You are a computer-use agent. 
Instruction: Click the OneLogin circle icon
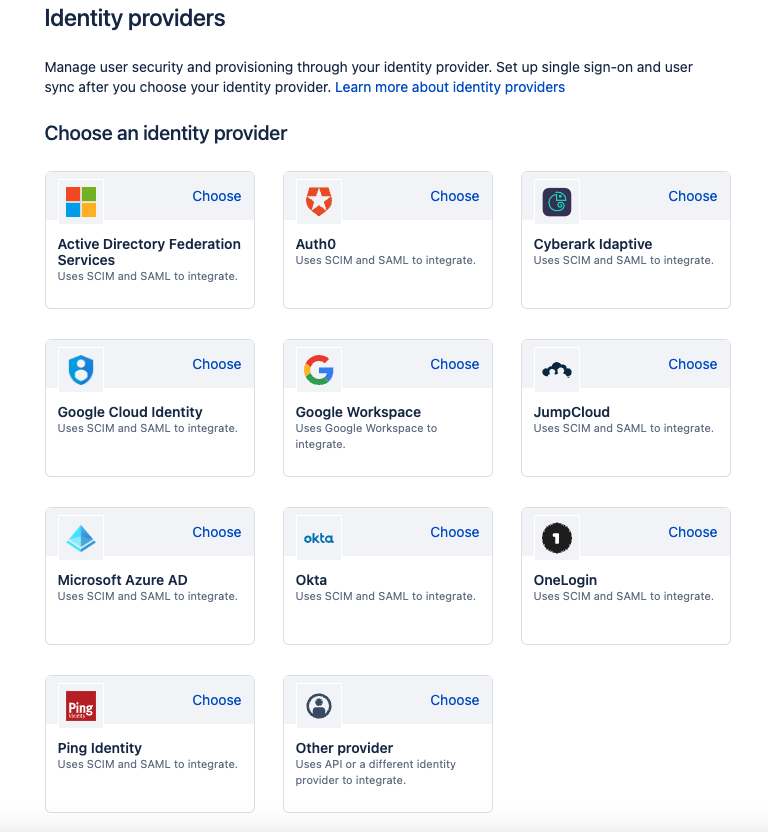pos(556,538)
